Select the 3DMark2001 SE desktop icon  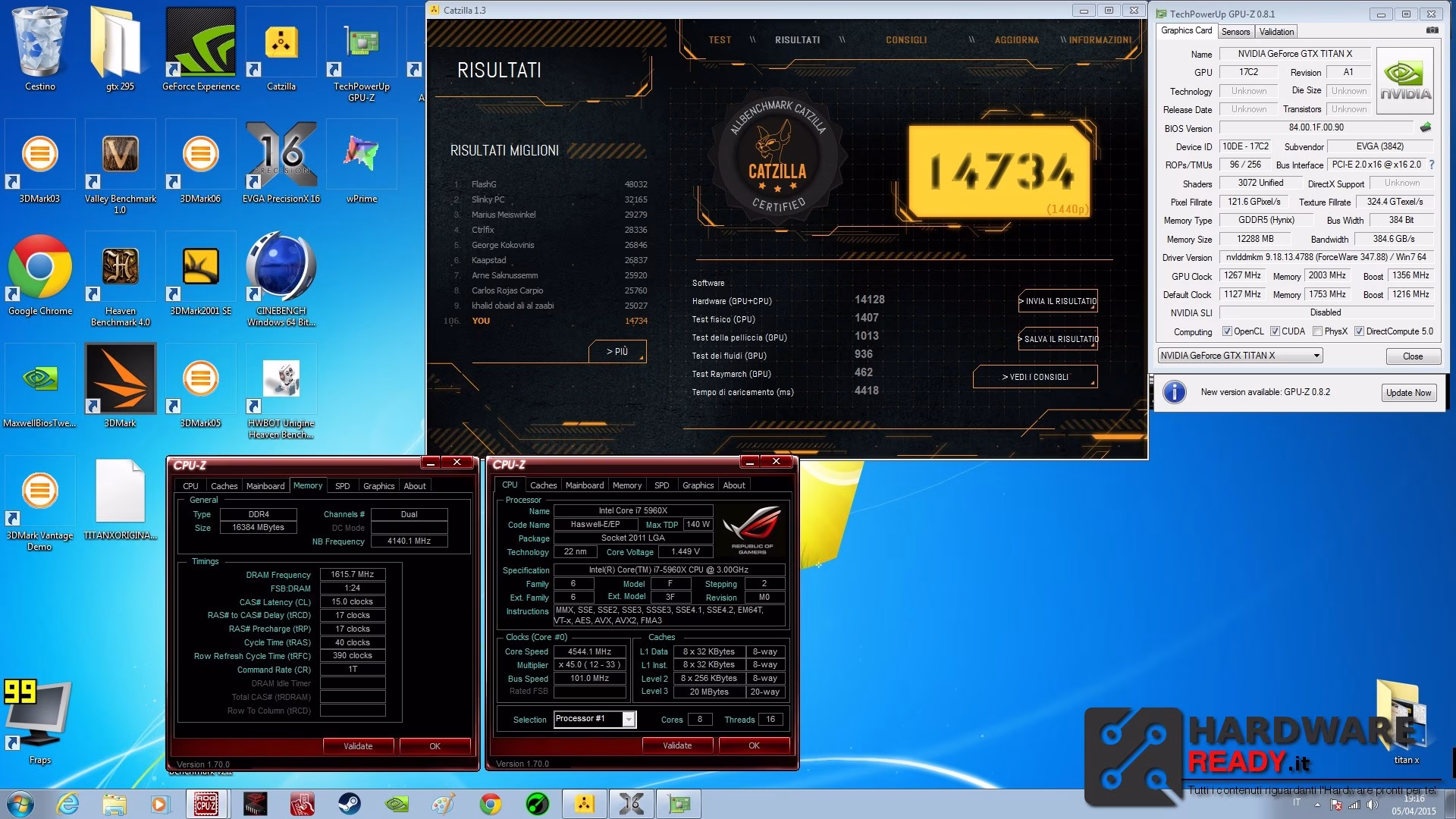tap(201, 274)
